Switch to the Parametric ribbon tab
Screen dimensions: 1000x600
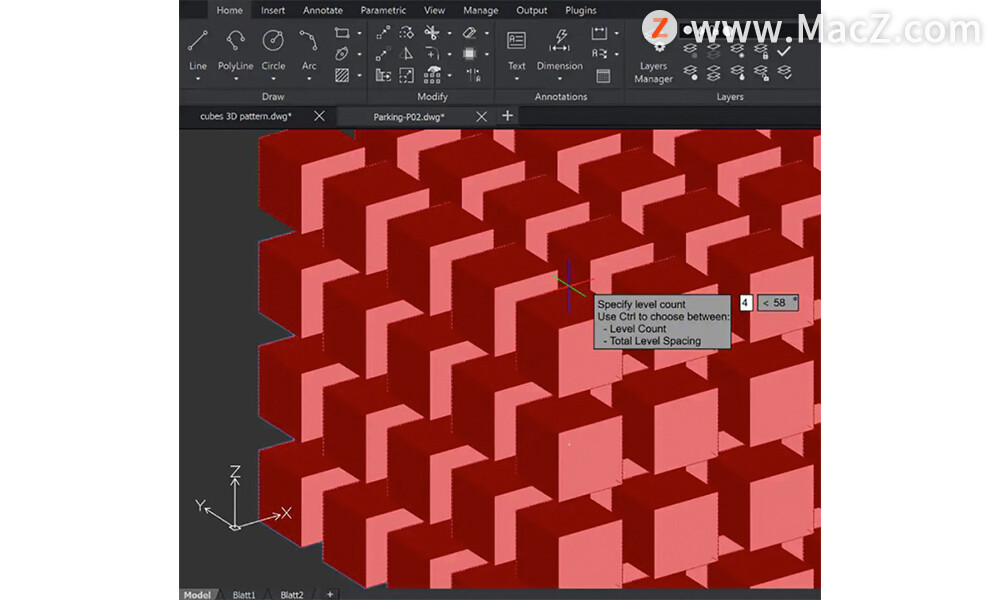tap(383, 10)
